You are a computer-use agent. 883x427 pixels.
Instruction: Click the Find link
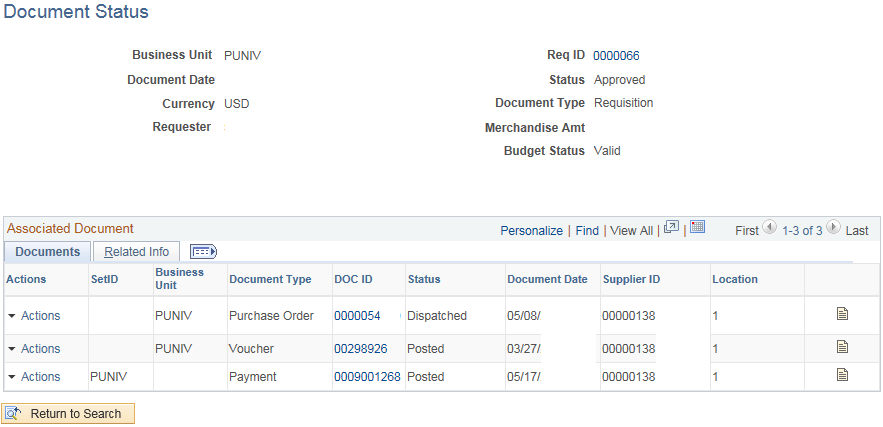587,231
